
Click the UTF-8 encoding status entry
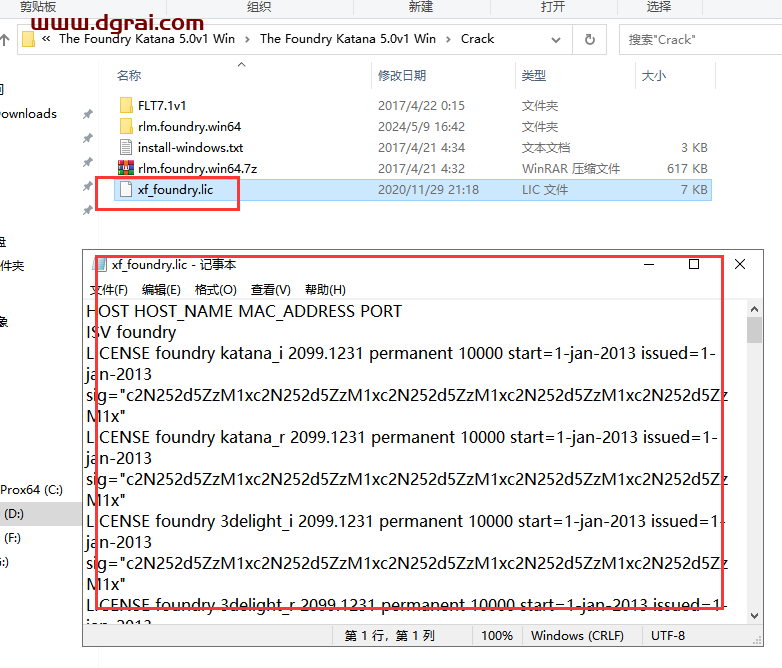(x=668, y=636)
